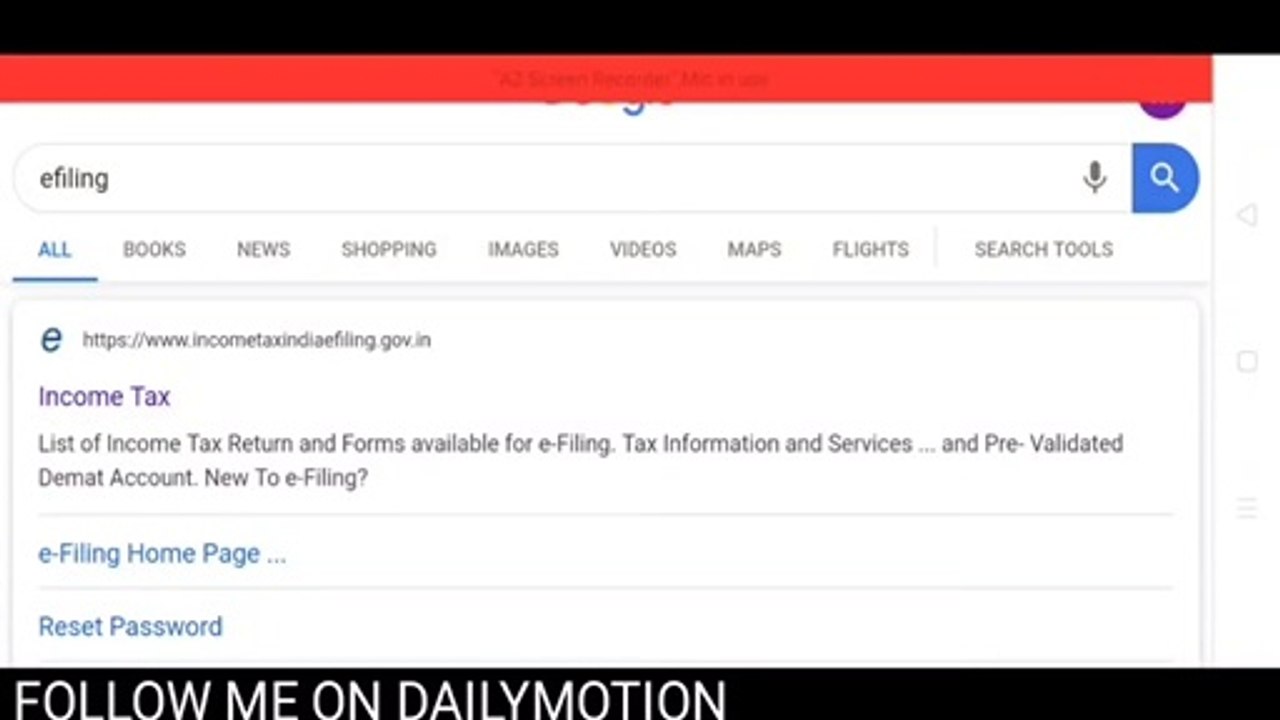The image size is (1280, 720).
Task: Open the BOOKS search tab
Action: [154, 250]
